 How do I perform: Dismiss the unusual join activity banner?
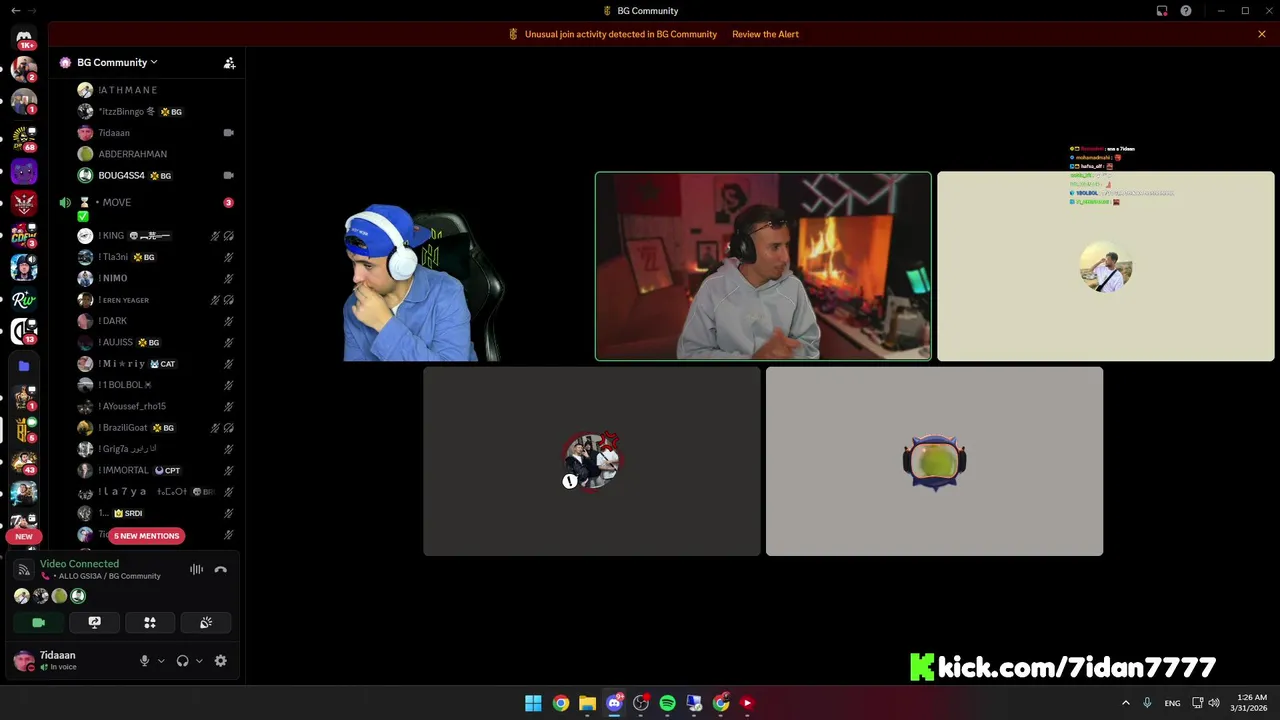pos(1262,34)
